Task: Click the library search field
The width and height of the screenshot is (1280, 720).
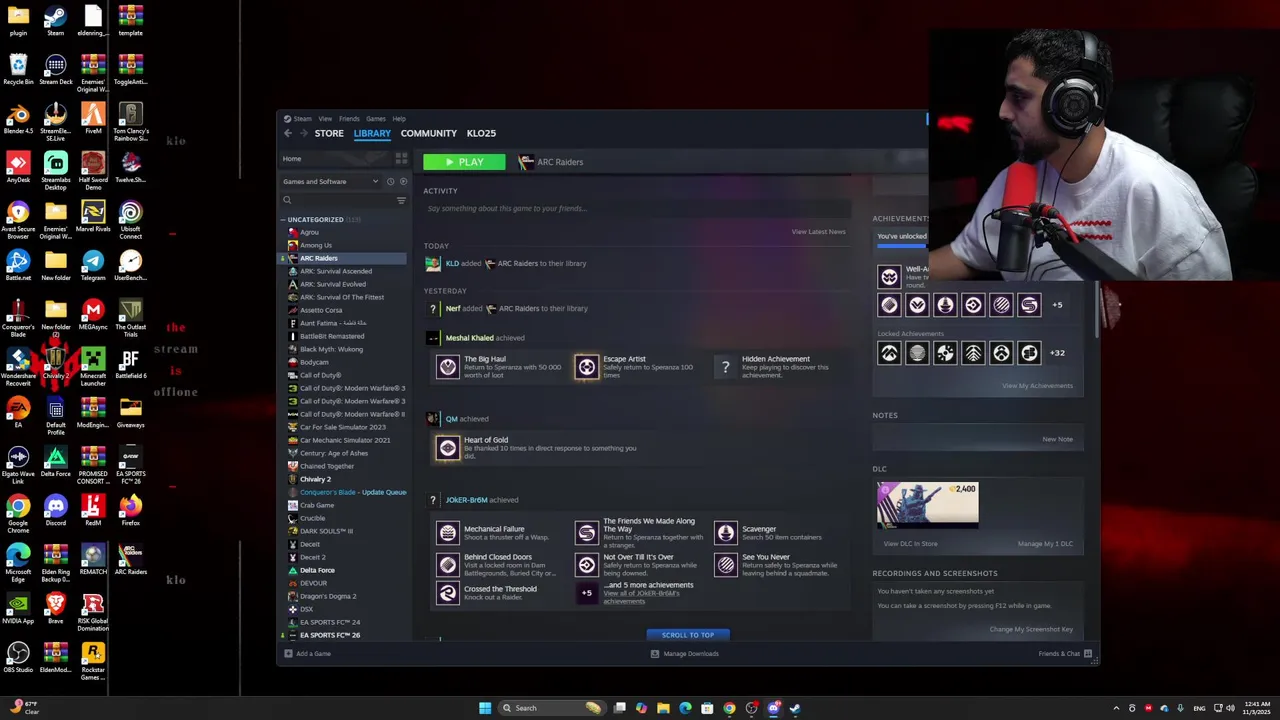Action: (338, 200)
